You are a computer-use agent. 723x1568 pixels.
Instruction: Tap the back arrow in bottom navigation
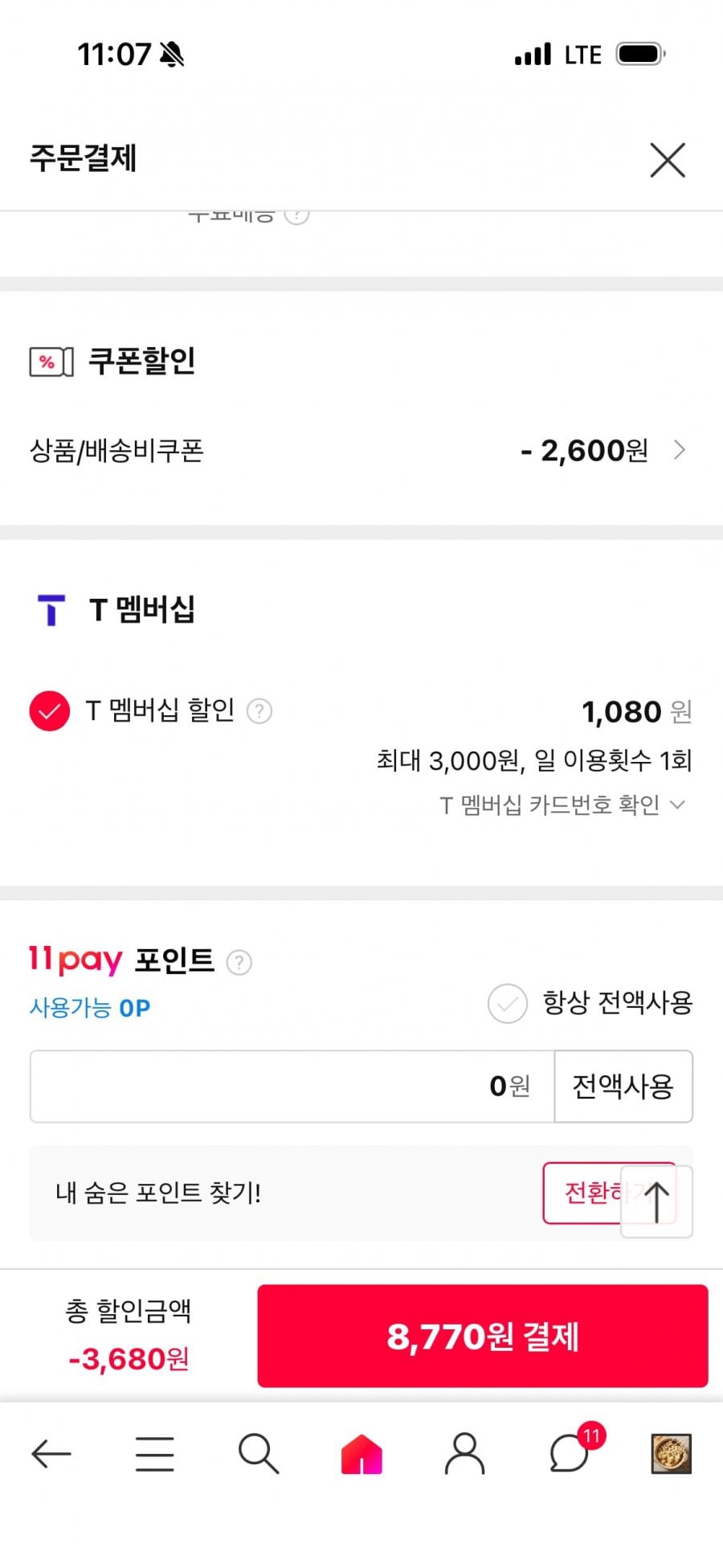coord(51,1454)
